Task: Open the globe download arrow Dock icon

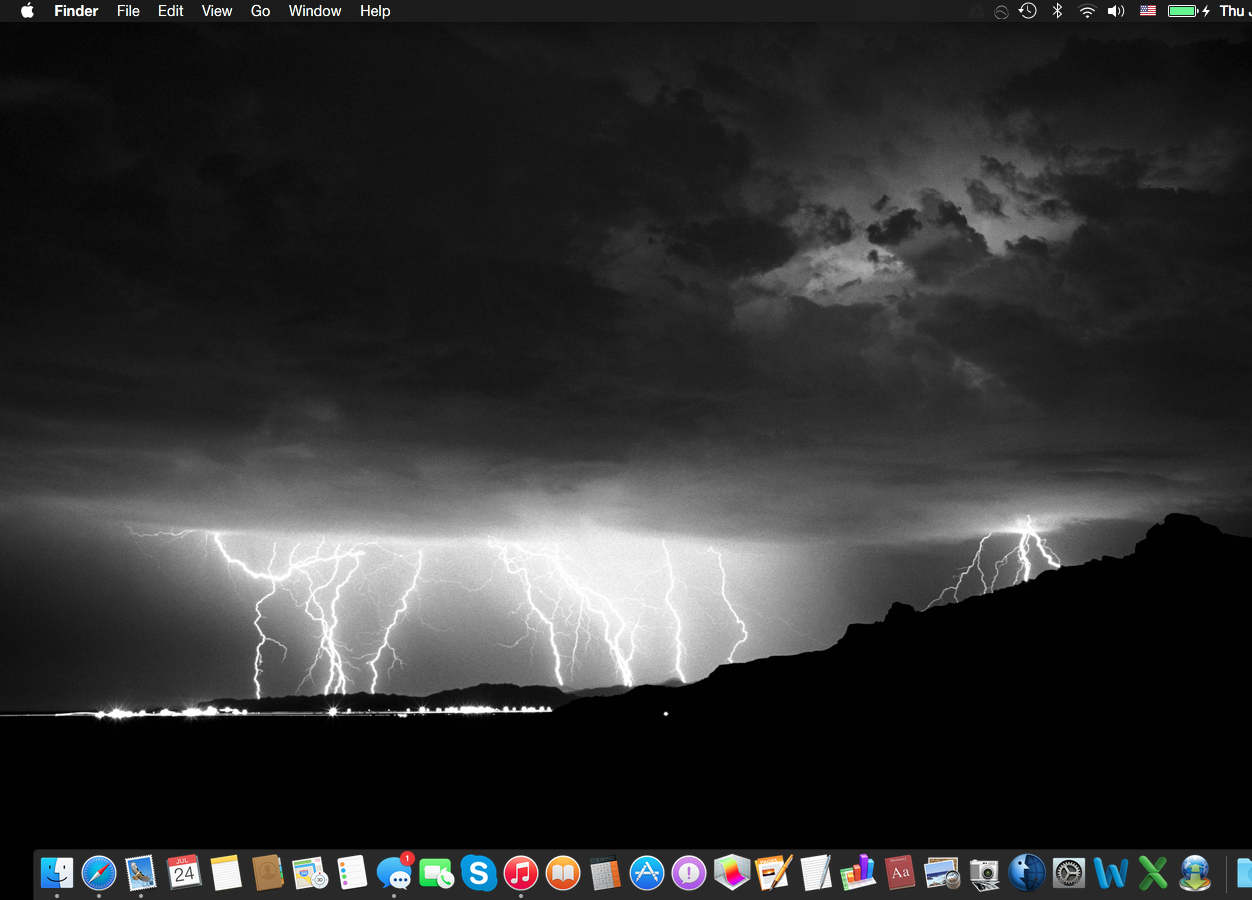Action: tap(1195, 873)
